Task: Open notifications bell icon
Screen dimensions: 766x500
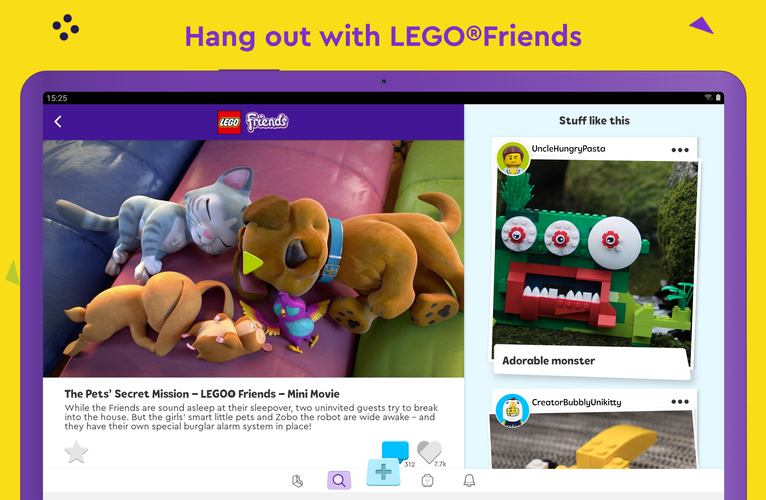Action: 469,480
